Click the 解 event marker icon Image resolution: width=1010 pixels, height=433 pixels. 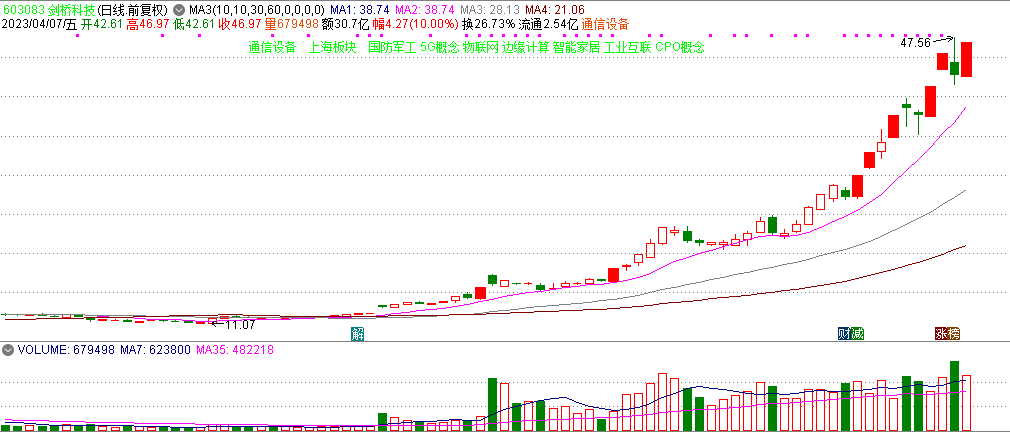pos(358,333)
